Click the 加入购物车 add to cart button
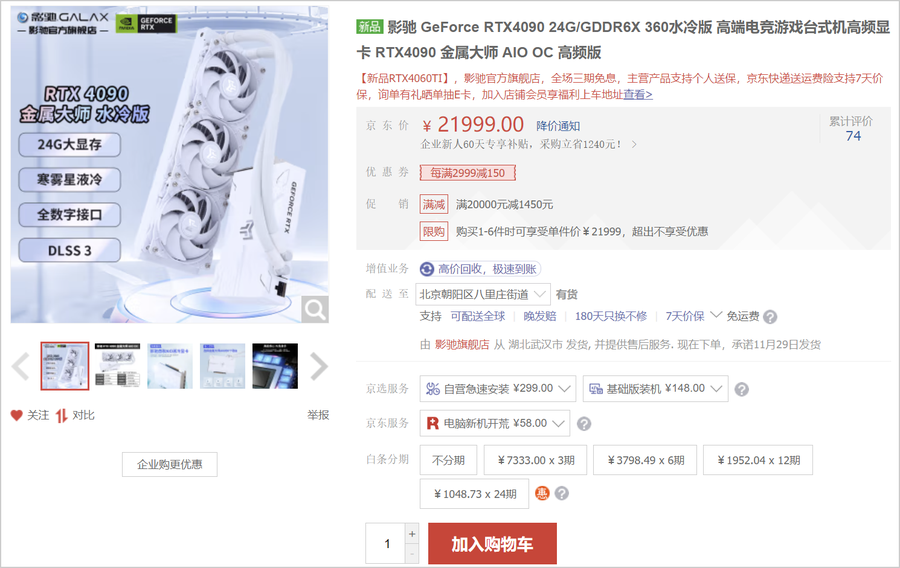This screenshot has height=568, width=900. 492,543
